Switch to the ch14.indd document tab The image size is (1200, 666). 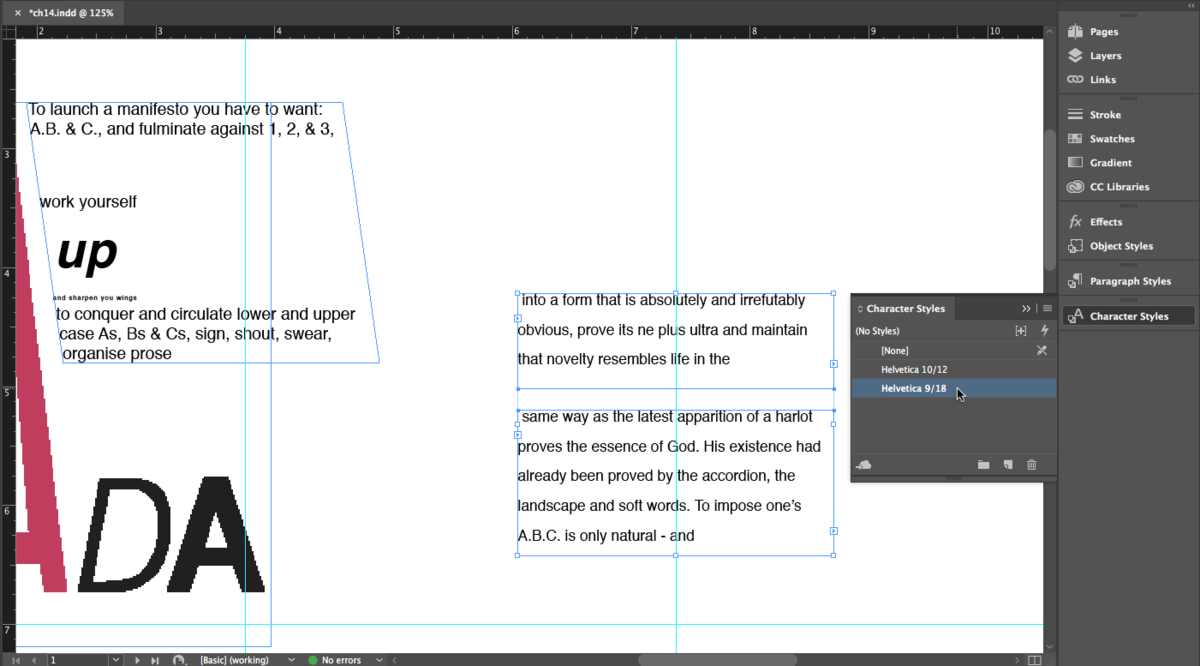pyautogui.click(x=70, y=13)
